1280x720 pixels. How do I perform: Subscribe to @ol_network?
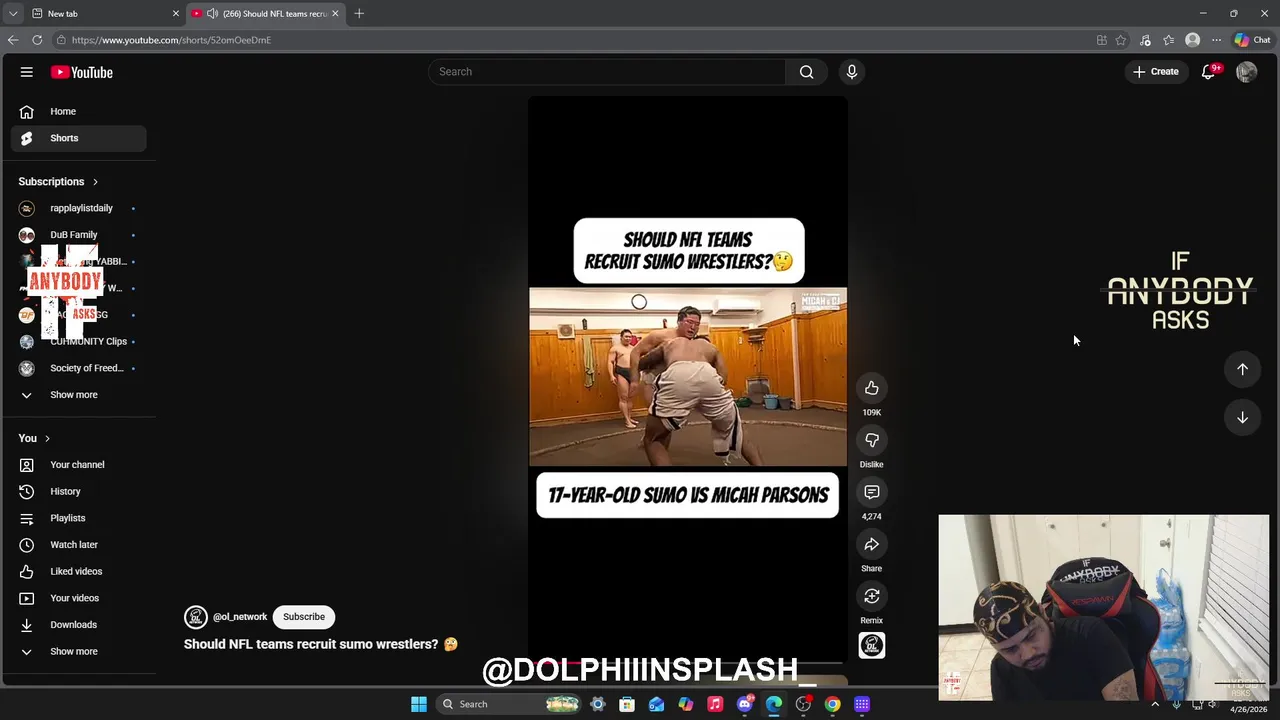pyautogui.click(x=304, y=617)
